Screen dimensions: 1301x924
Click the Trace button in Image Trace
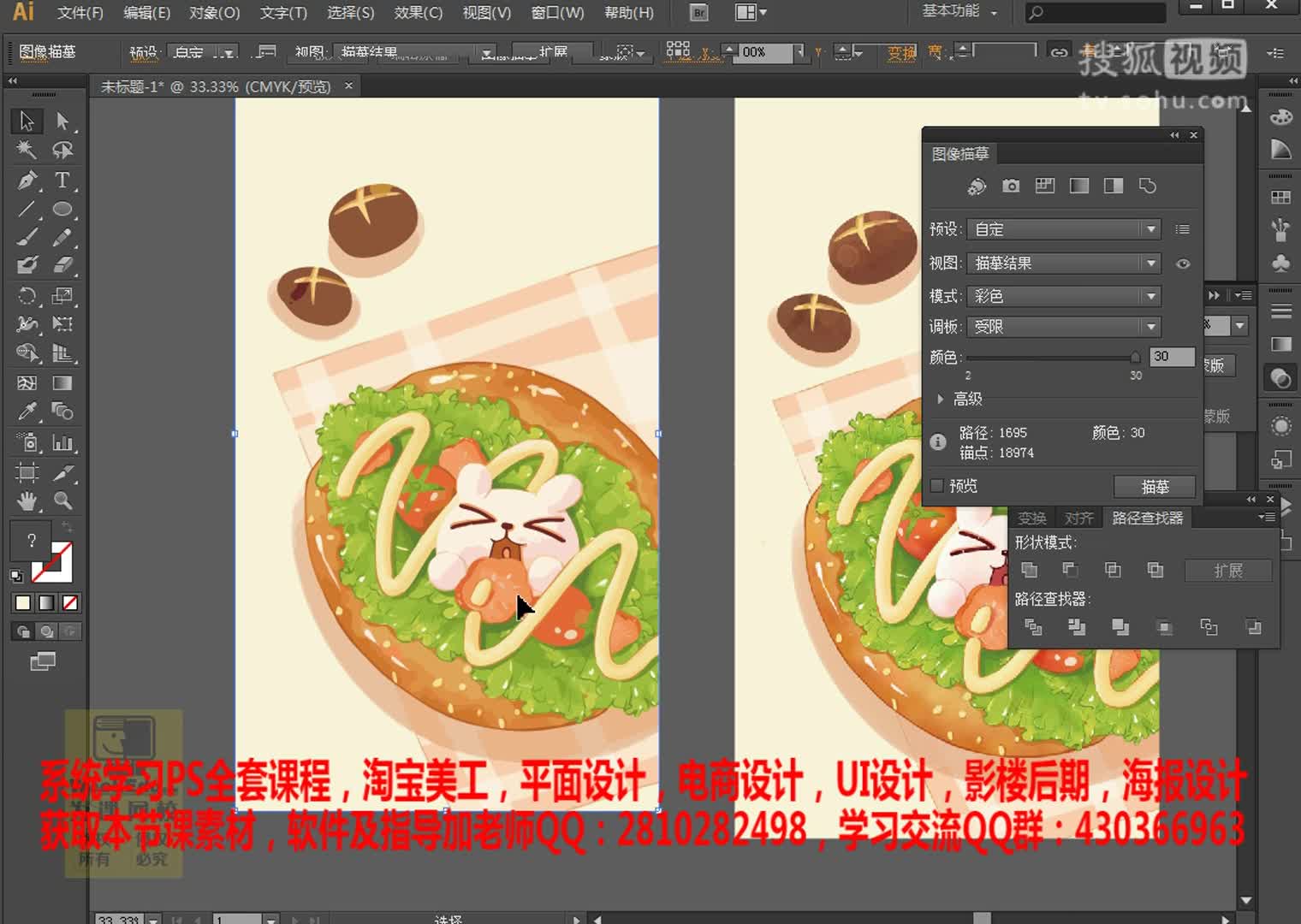coord(1155,487)
